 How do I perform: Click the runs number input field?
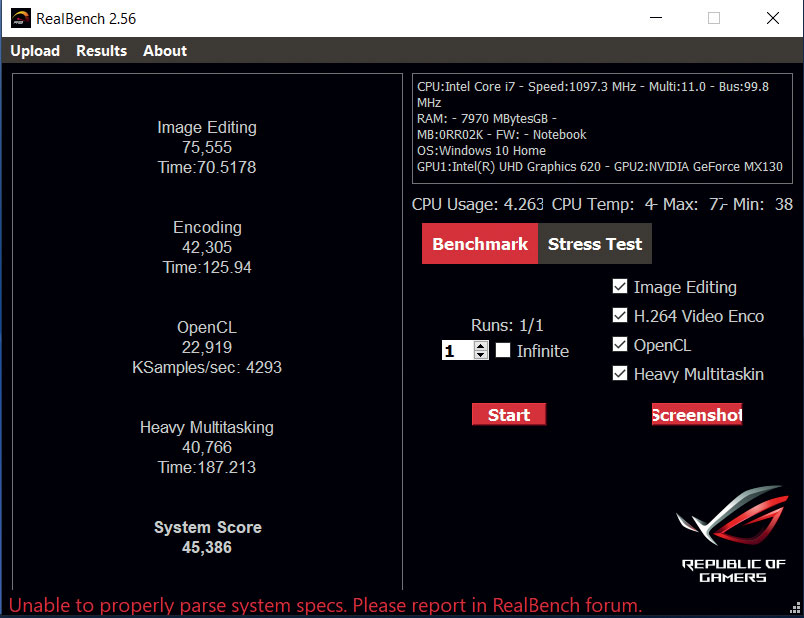[458, 351]
